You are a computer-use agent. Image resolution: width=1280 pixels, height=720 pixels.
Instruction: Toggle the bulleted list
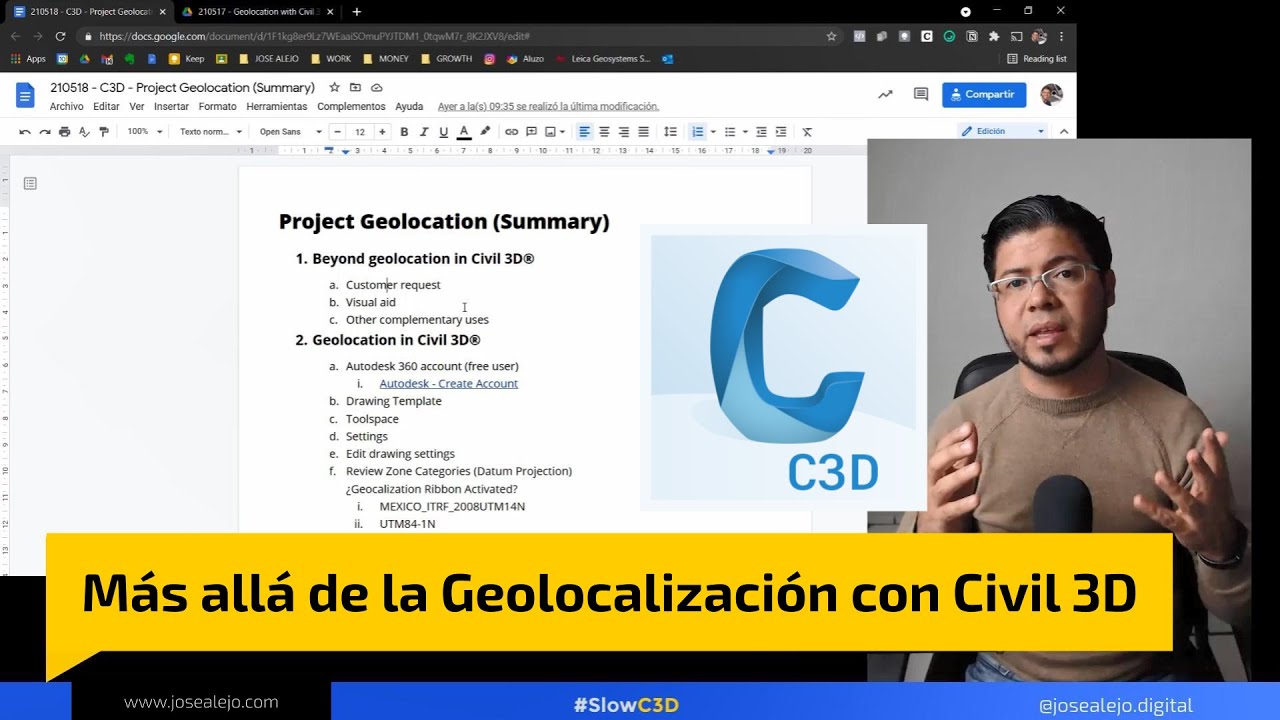tap(730, 132)
